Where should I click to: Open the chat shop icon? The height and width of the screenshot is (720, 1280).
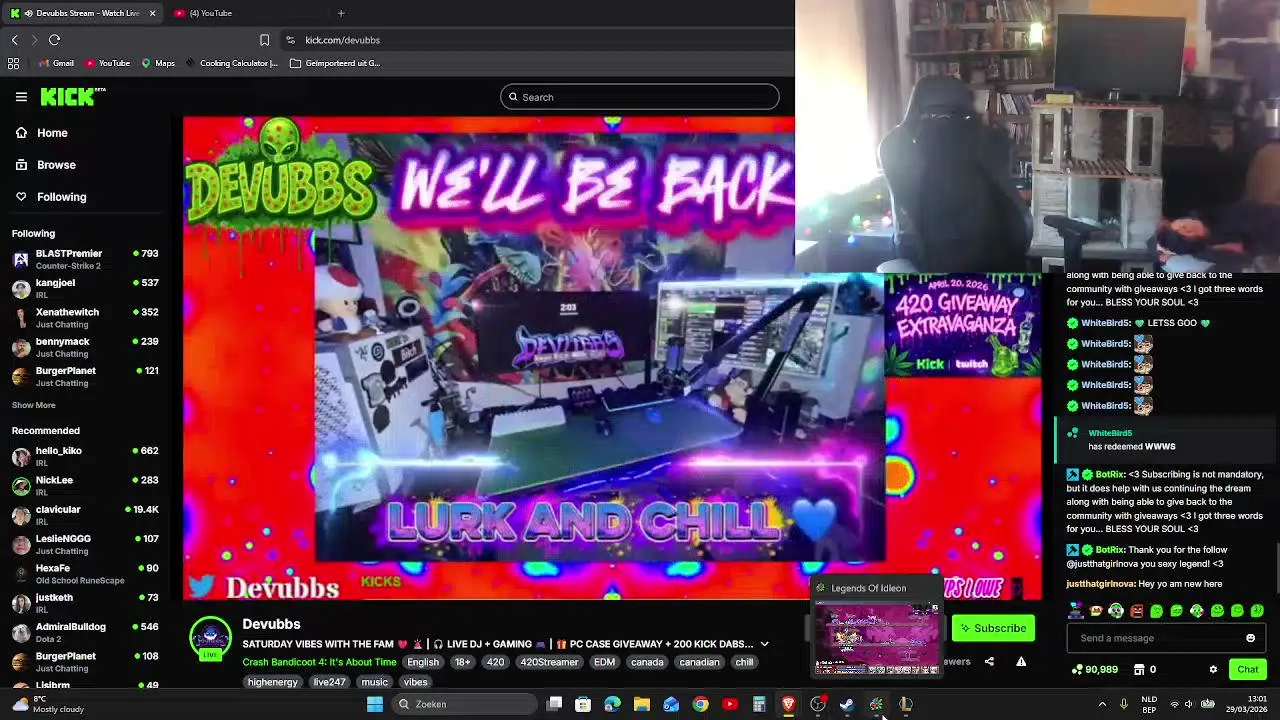[x=1139, y=670]
